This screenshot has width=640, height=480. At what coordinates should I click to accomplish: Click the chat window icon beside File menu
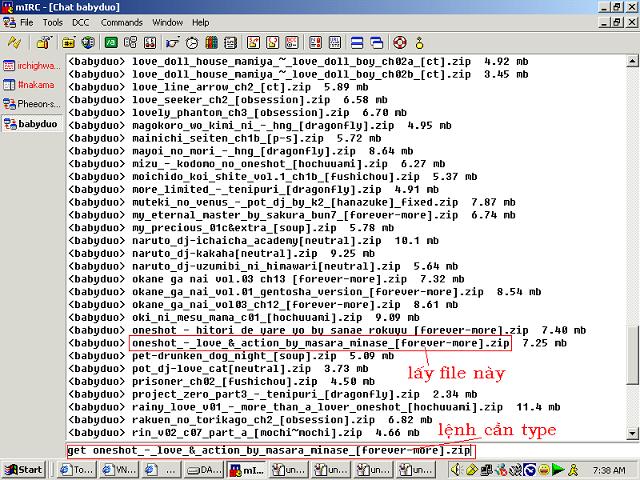(9, 22)
